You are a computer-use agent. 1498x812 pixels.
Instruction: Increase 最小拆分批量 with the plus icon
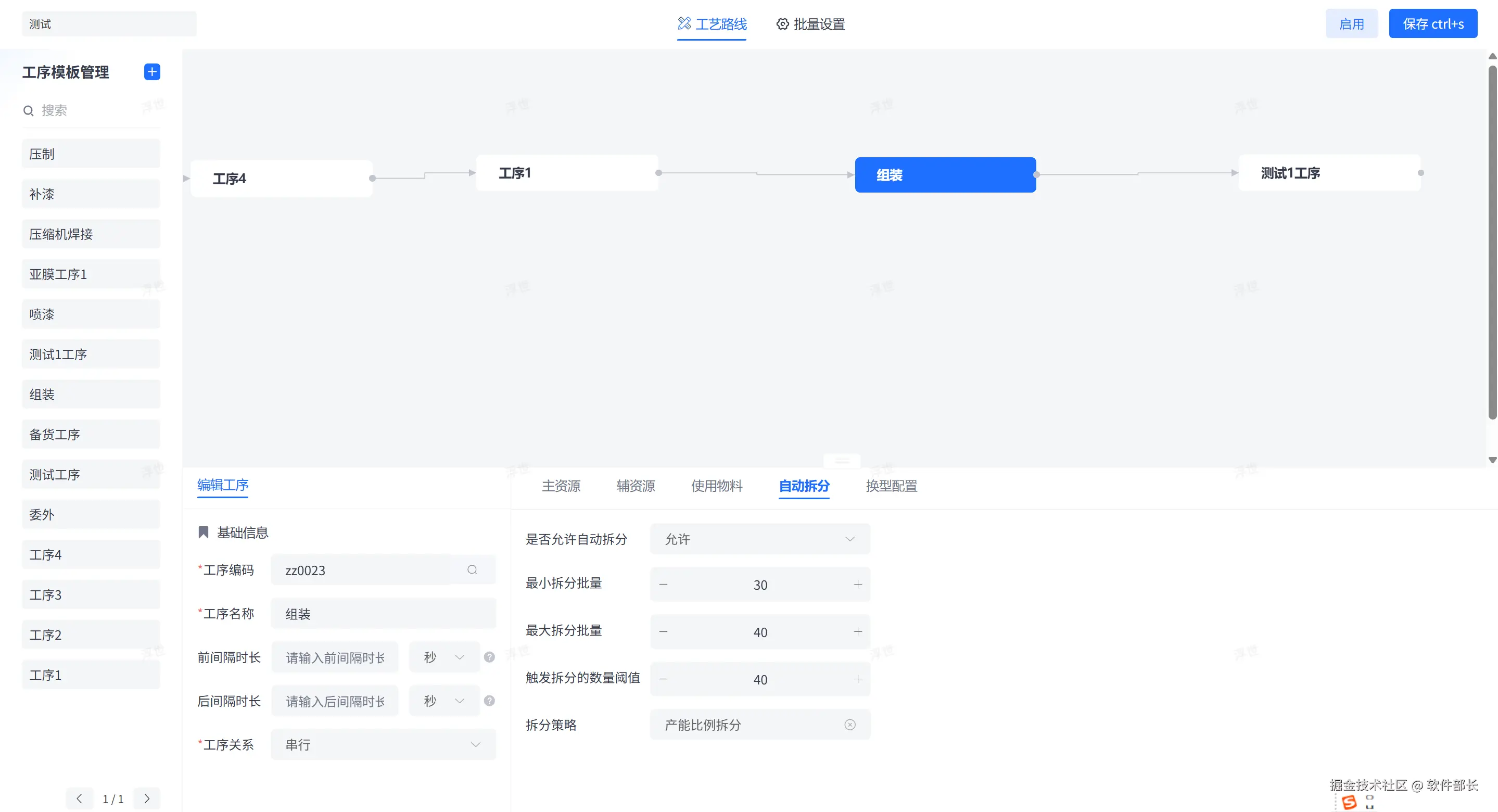coord(857,584)
